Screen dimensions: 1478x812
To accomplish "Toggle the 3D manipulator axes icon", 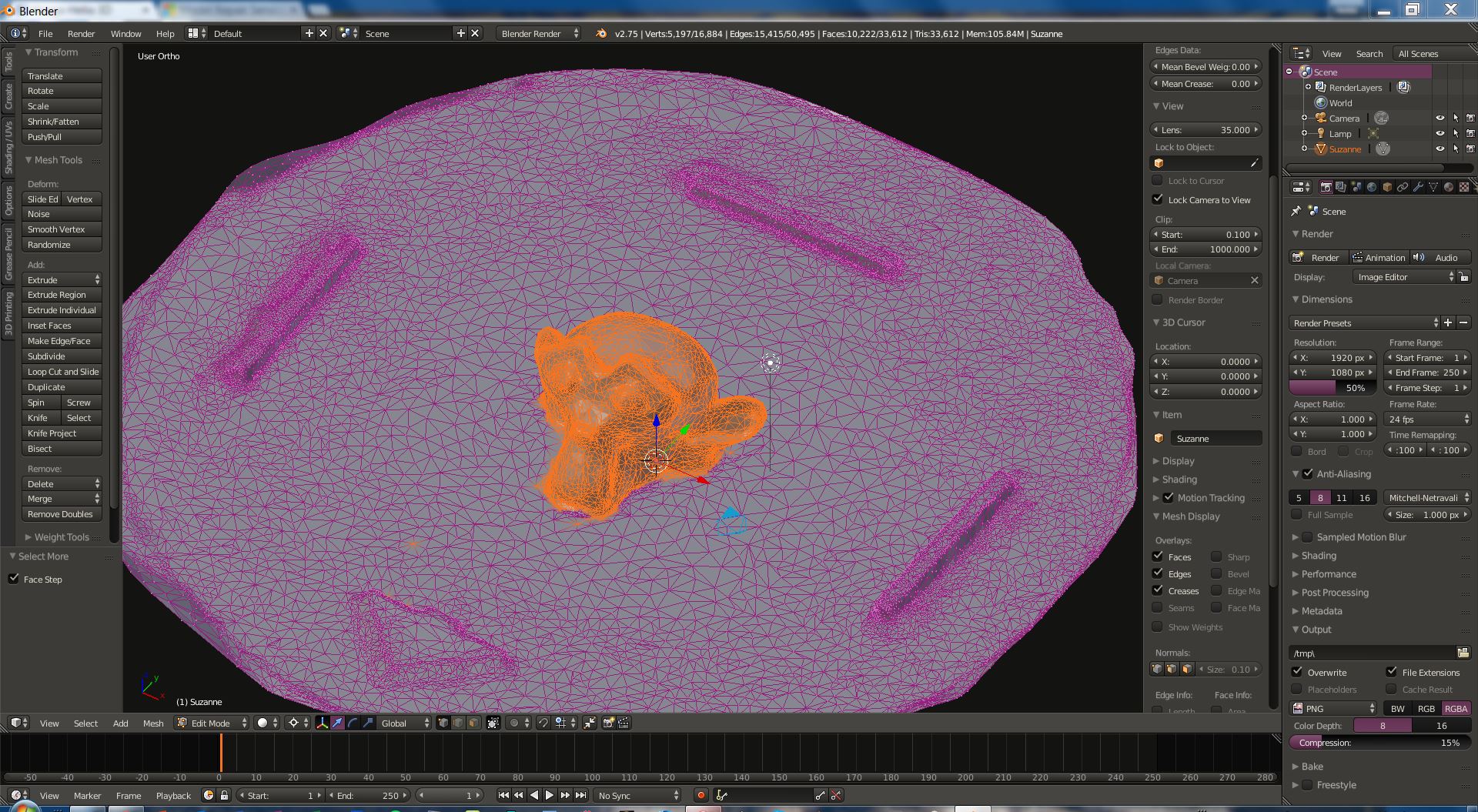I will [322, 723].
